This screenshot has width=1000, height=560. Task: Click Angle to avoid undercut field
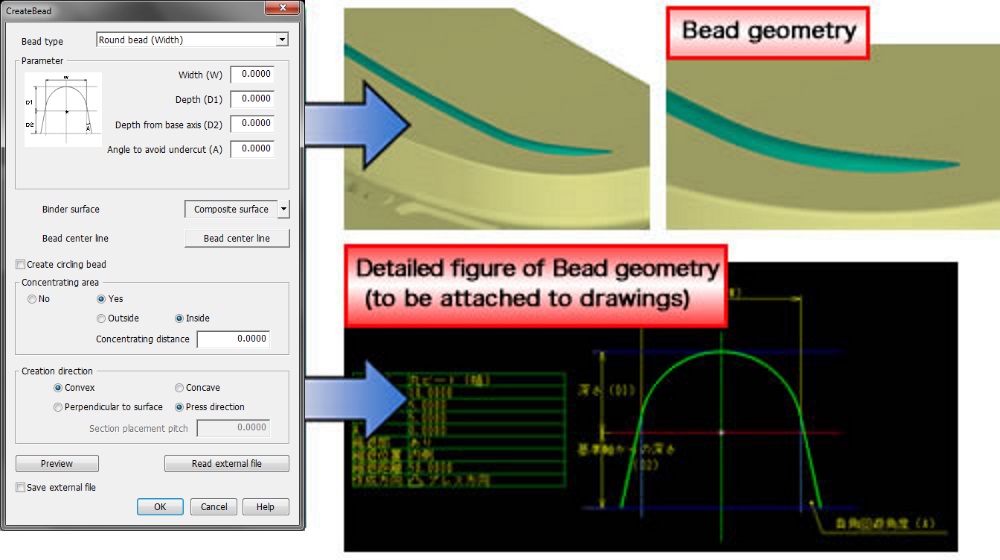(x=252, y=149)
